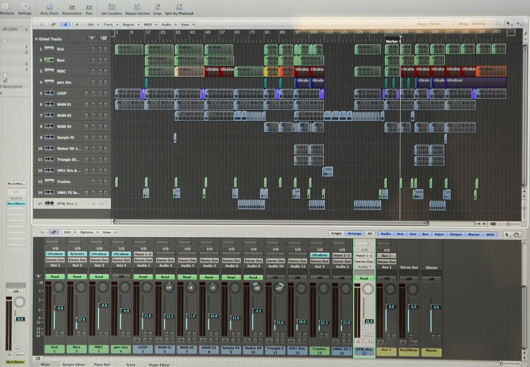Toggle the blue Catch playhead button
This screenshot has width=530, height=367.
pyautogui.click(x=65, y=24)
